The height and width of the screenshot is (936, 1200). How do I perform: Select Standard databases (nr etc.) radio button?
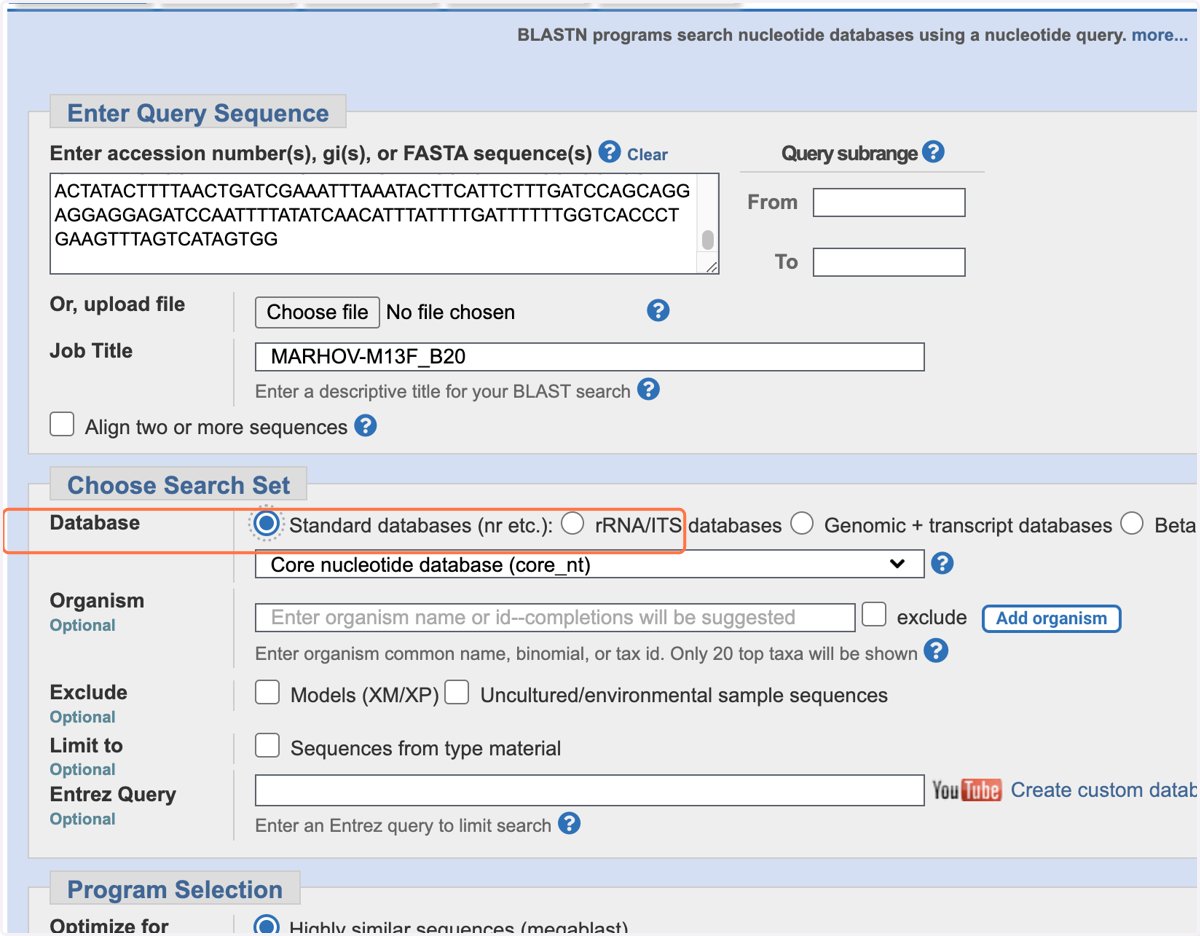click(266, 523)
